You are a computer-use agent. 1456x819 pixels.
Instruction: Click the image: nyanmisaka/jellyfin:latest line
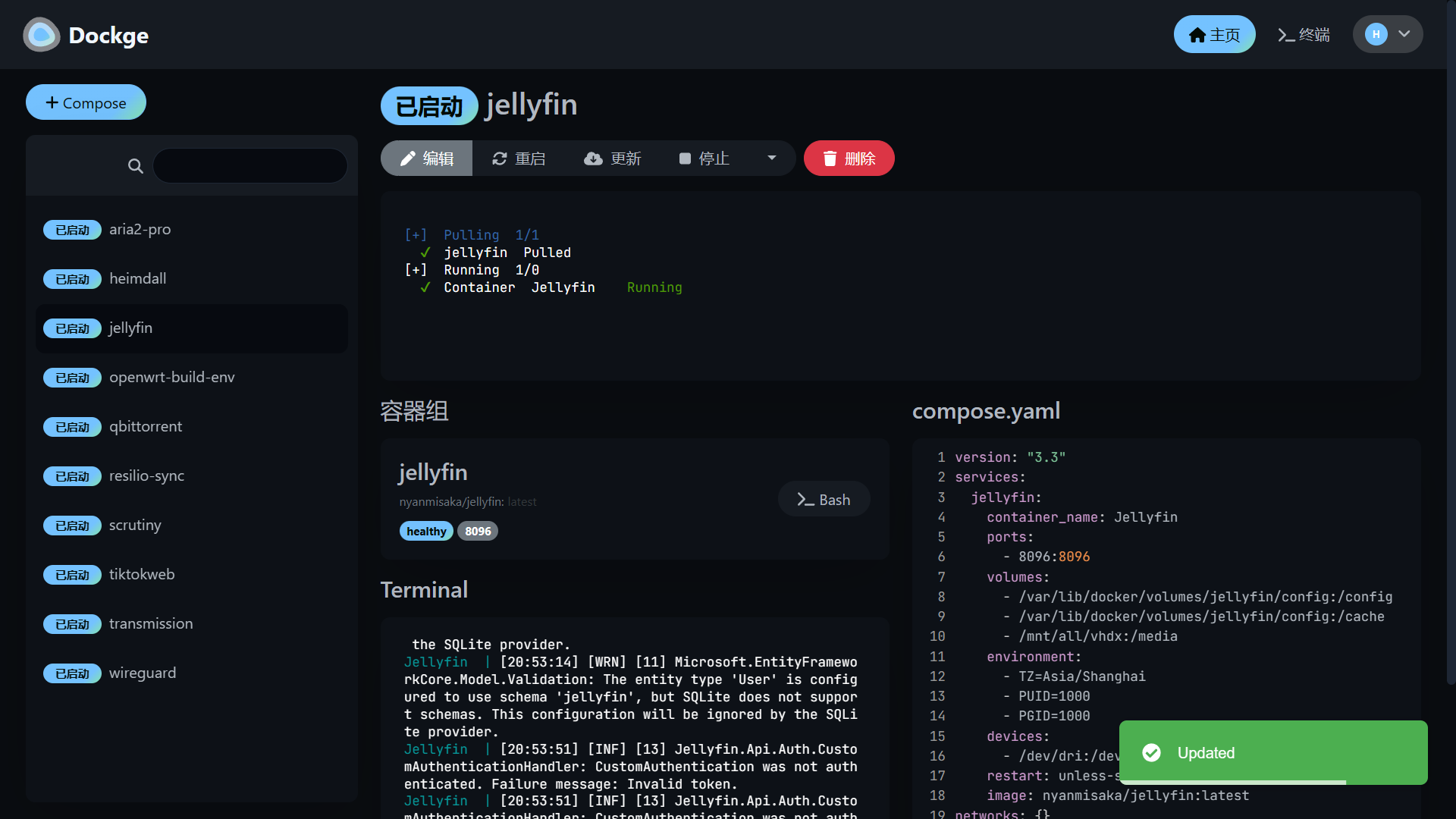click(1118, 795)
